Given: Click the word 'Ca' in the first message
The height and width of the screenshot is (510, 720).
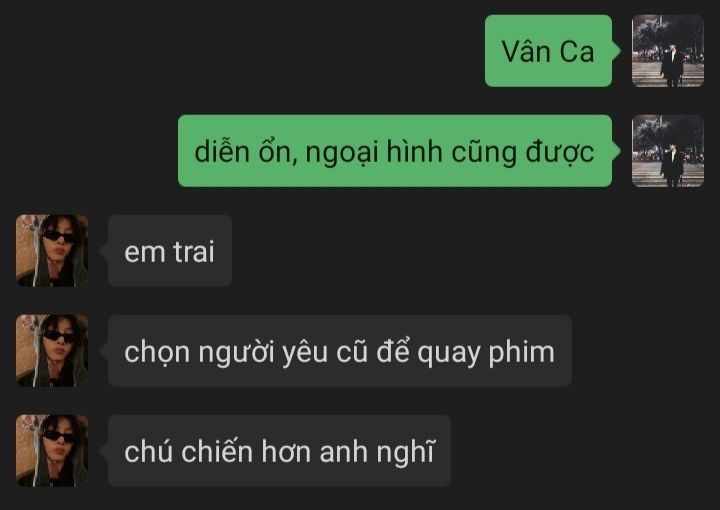Looking at the screenshot, I should tap(577, 51).
